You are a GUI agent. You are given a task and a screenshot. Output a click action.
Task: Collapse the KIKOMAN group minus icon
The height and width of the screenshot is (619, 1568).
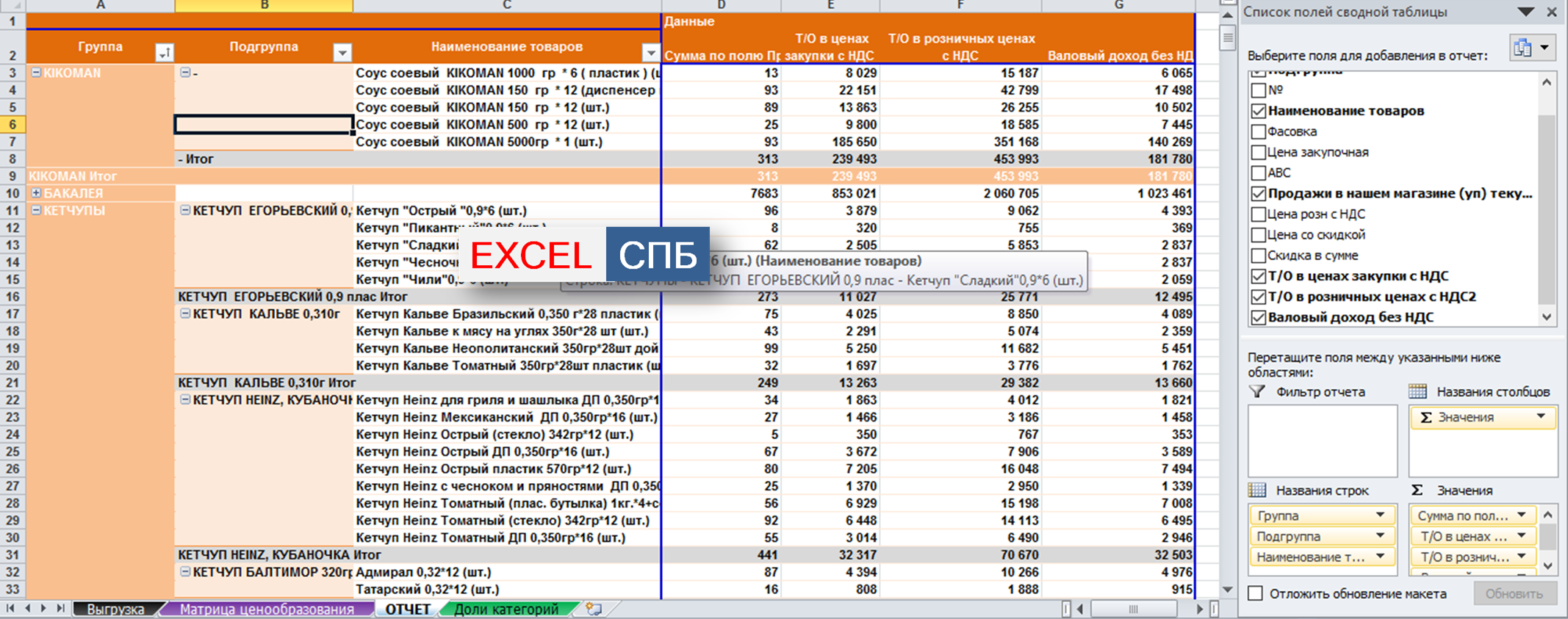point(35,73)
